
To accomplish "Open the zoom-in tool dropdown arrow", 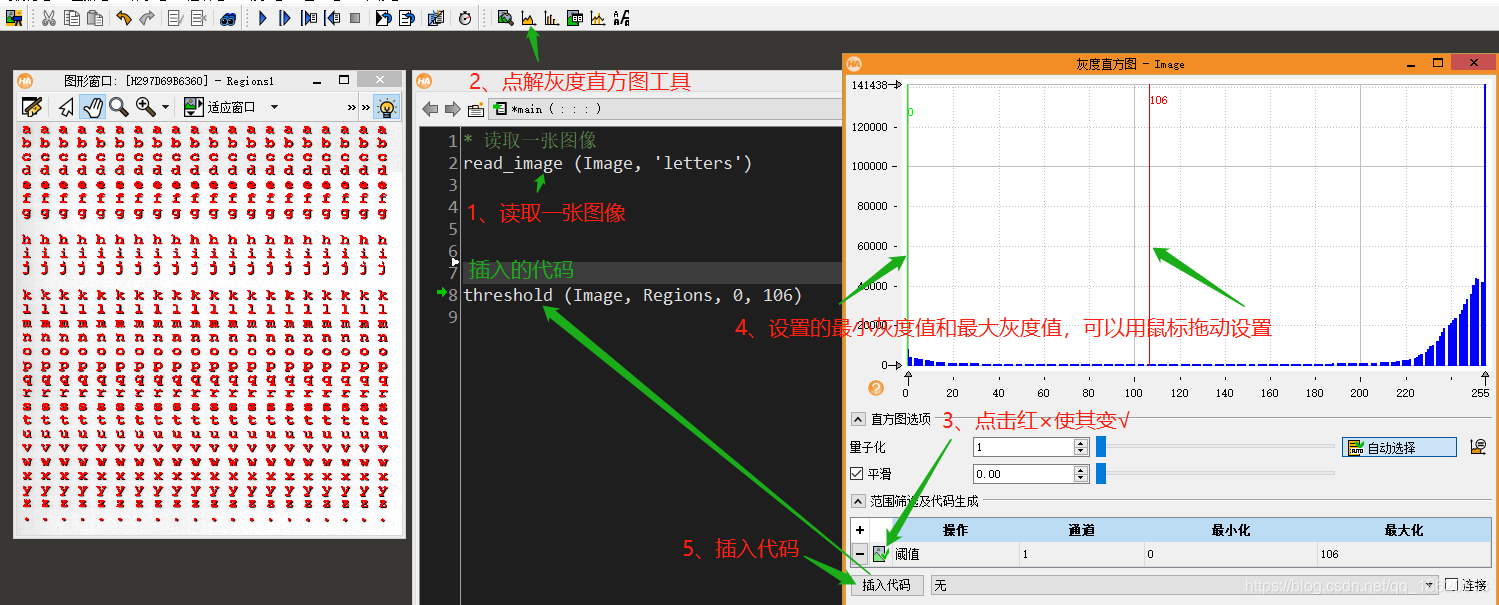I will [165, 107].
